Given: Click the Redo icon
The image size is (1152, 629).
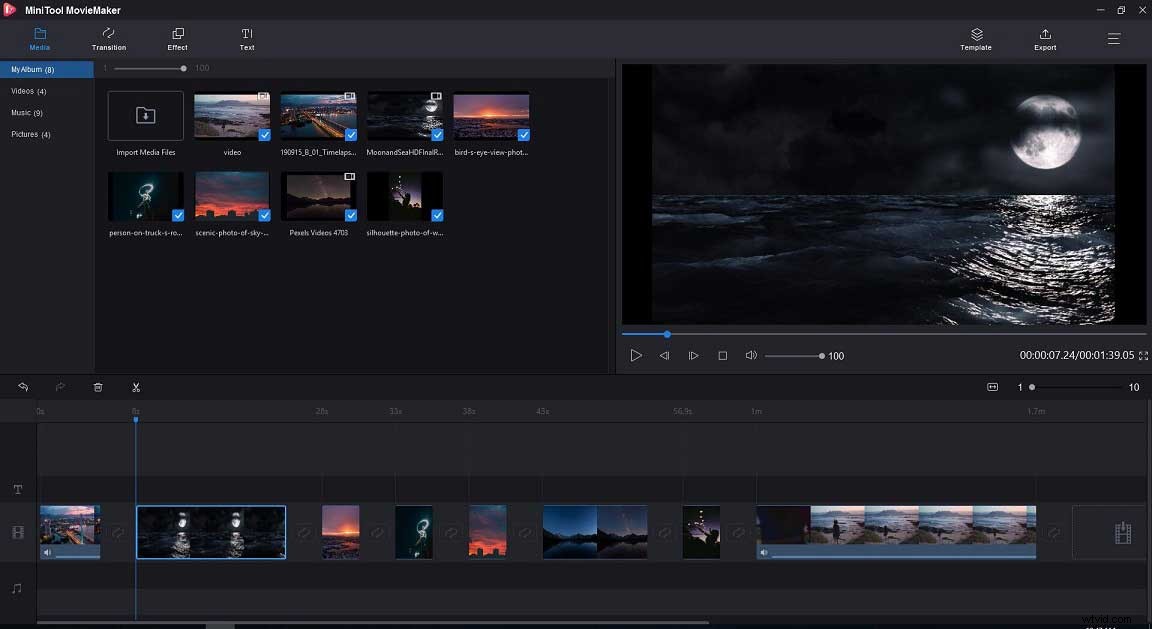Looking at the screenshot, I should (59, 387).
